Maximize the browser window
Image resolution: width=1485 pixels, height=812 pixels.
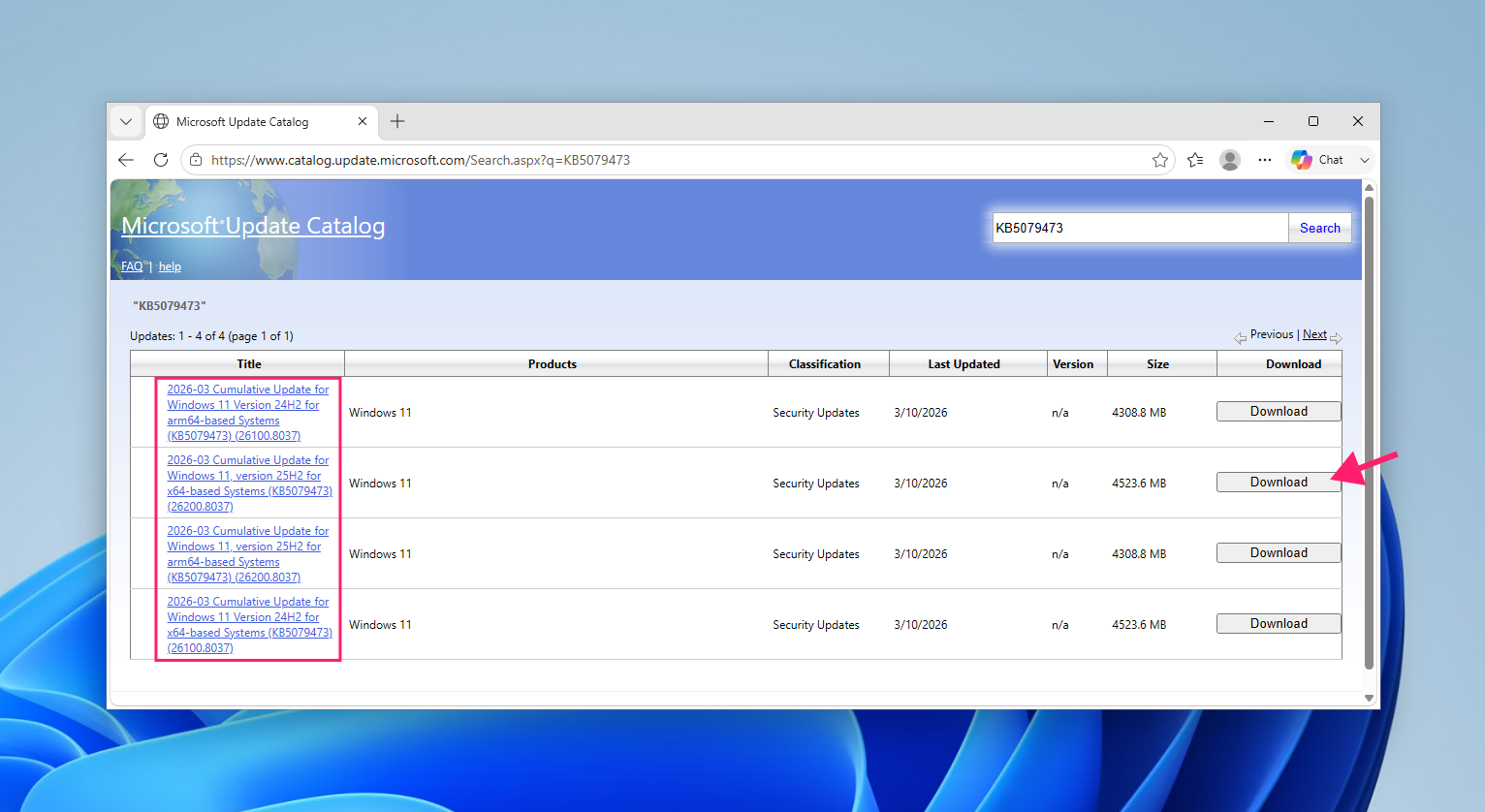pyautogui.click(x=1313, y=121)
